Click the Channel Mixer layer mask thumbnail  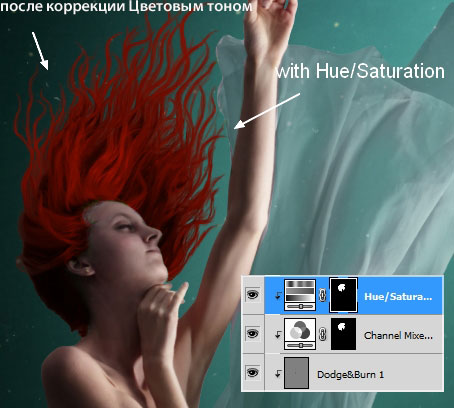pos(343,334)
